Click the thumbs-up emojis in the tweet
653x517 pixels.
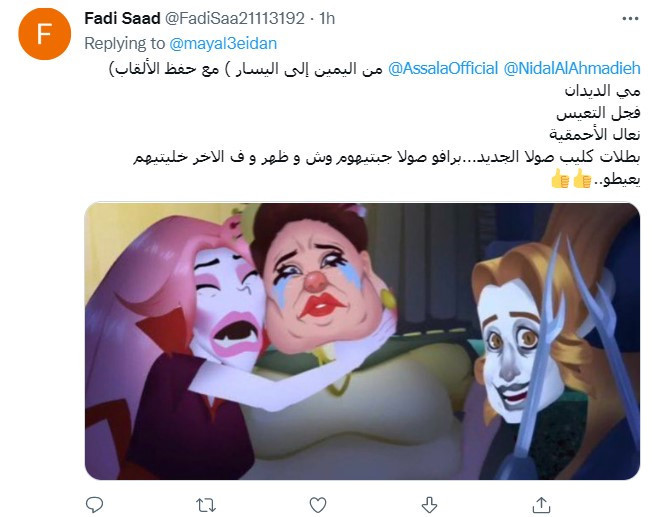tap(571, 180)
